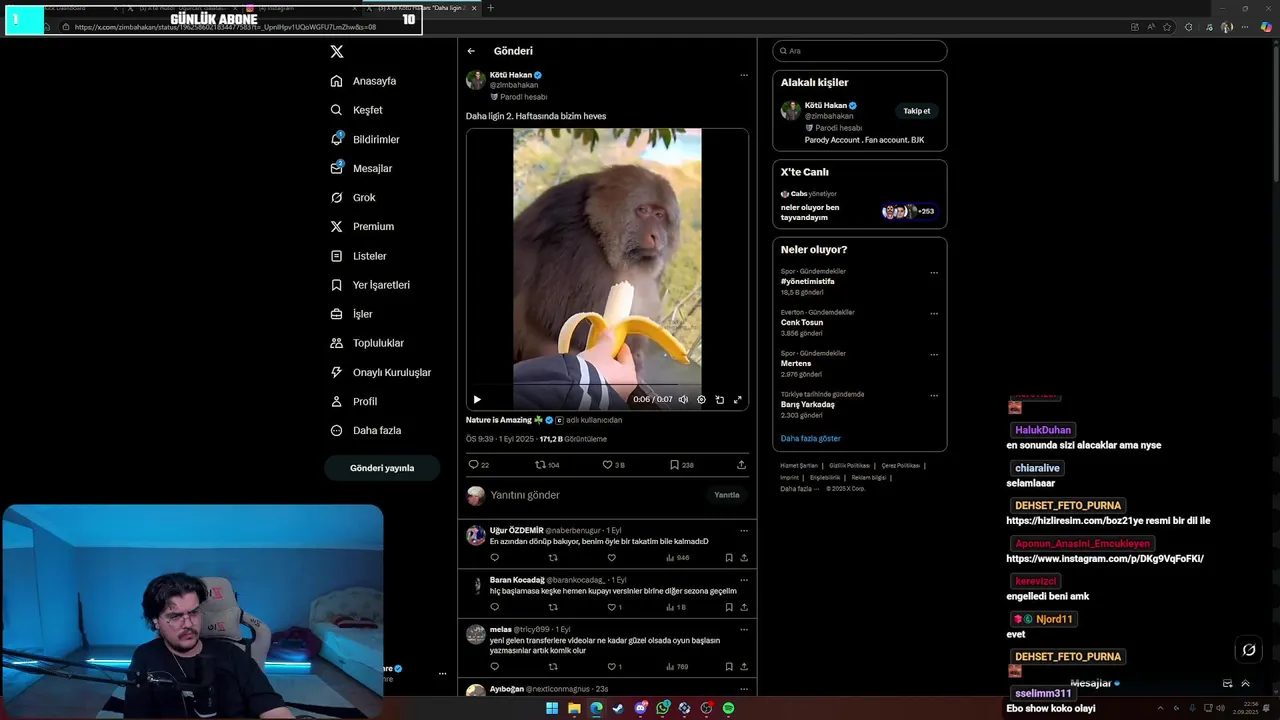The width and height of the screenshot is (1280, 720).
Task: Click Daha fazla göster link
Action: (x=811, y=439)
